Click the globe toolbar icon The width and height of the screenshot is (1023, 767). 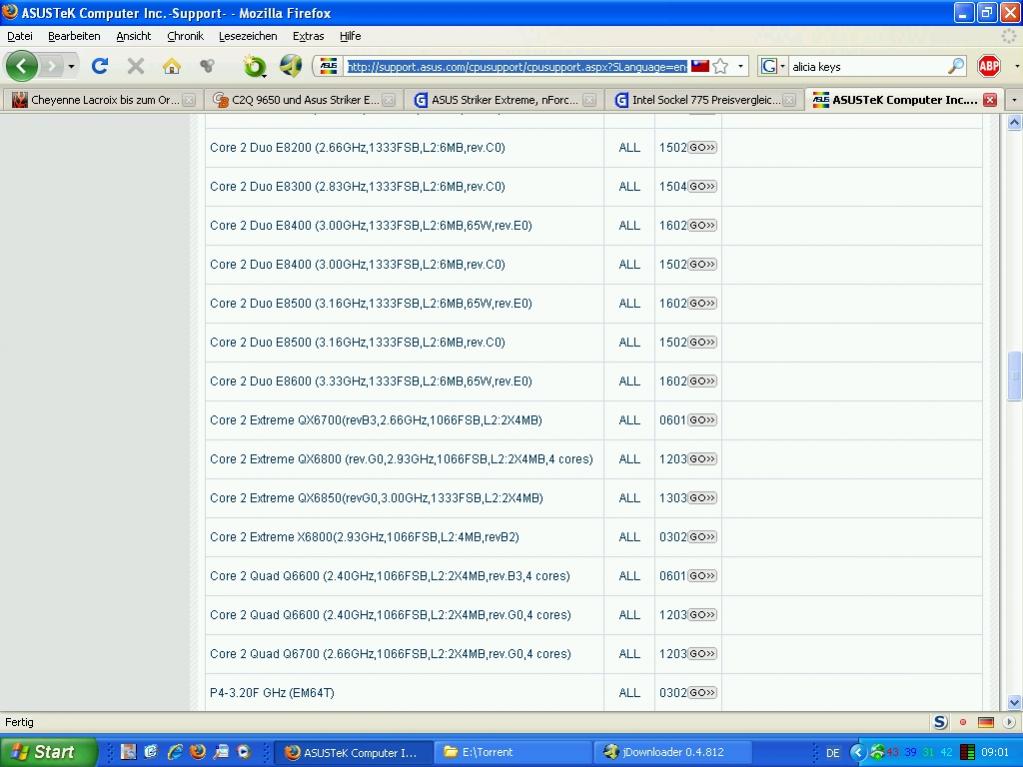coord(290,66)
